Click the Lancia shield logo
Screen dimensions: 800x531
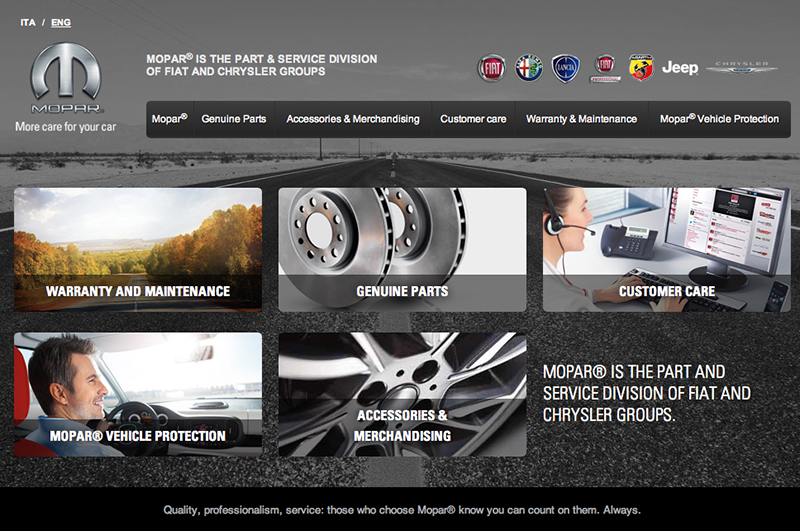(x=566, y=68)
